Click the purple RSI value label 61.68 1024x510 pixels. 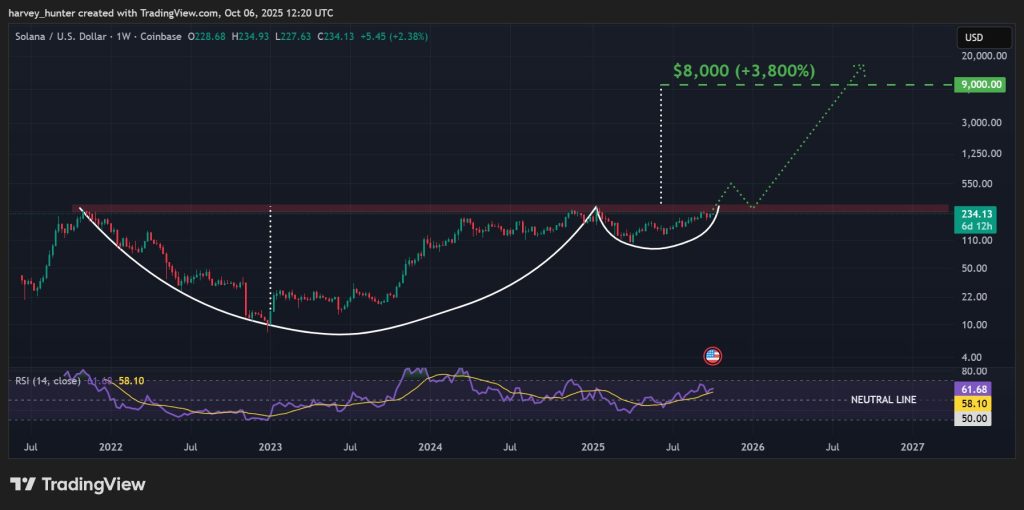[x=975, y=388]
